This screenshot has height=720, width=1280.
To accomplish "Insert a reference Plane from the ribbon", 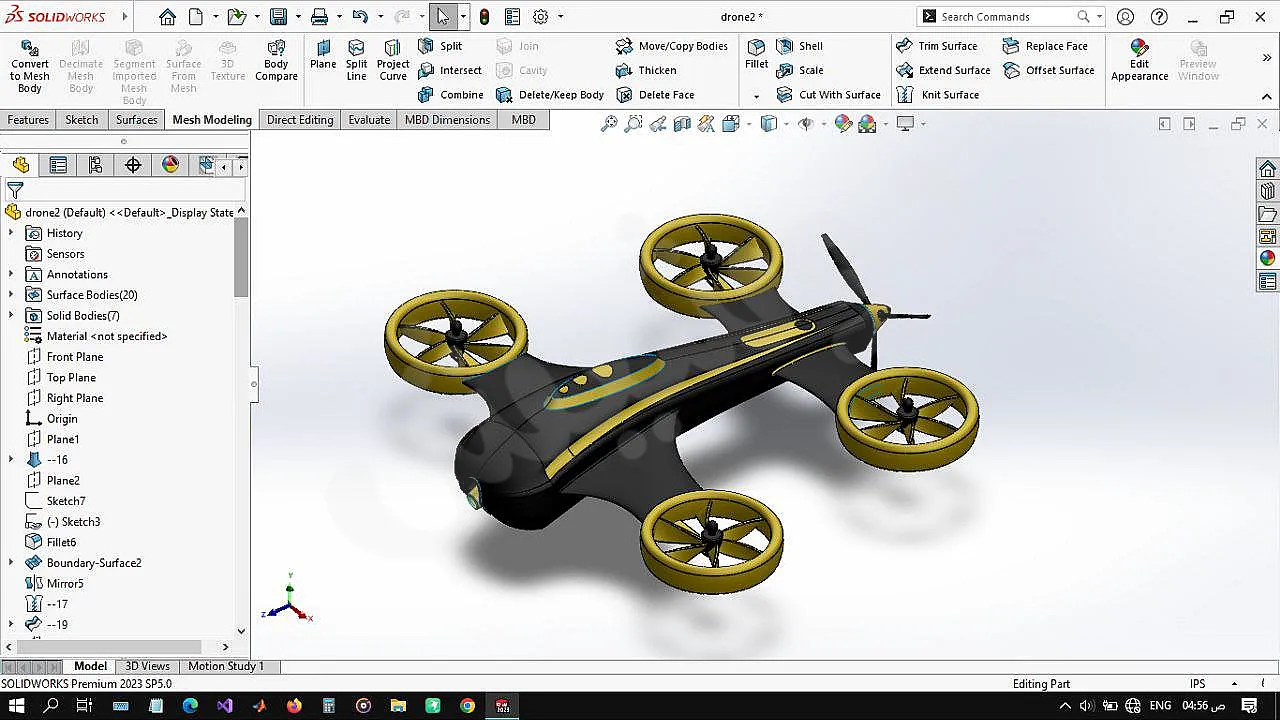I will [323, 56].
